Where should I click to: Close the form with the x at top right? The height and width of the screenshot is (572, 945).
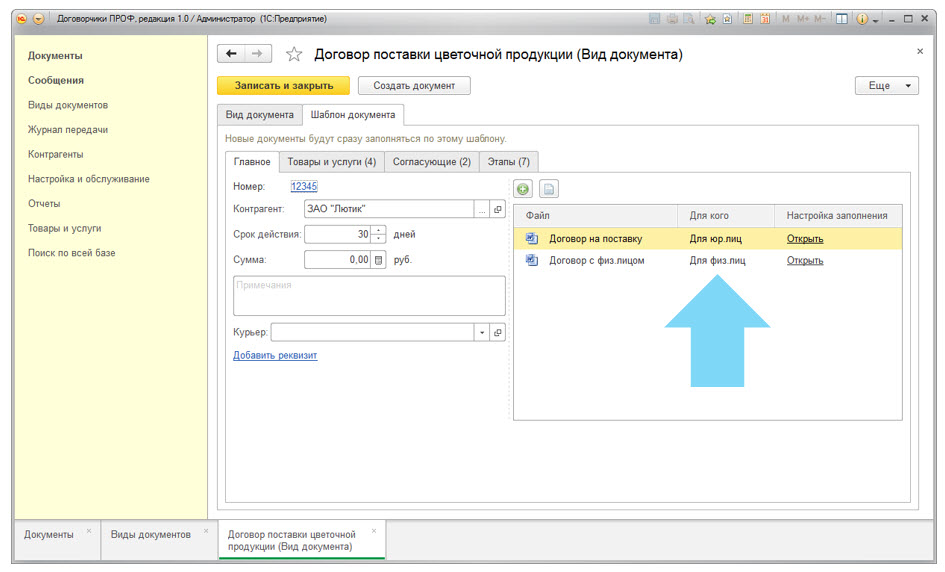[x=920, y=51]
